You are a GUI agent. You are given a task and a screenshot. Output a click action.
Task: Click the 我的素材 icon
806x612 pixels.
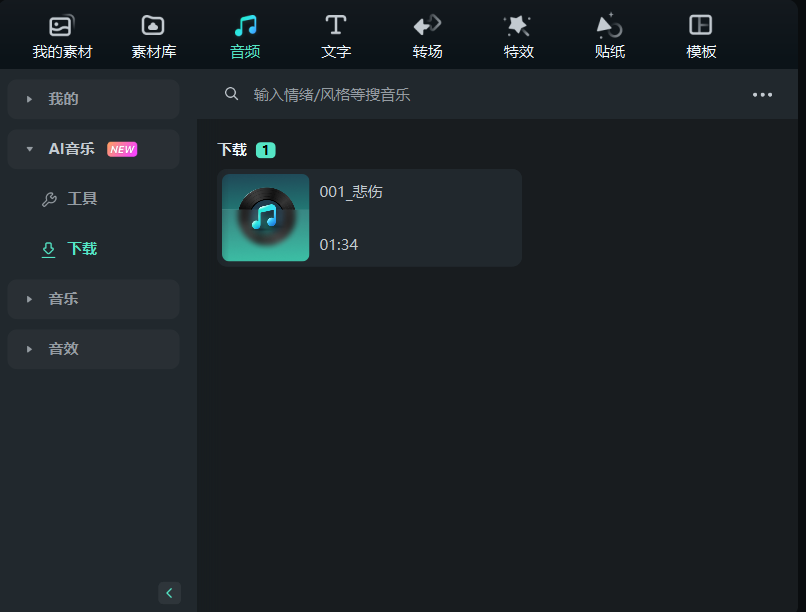click(x=60, y=24)
